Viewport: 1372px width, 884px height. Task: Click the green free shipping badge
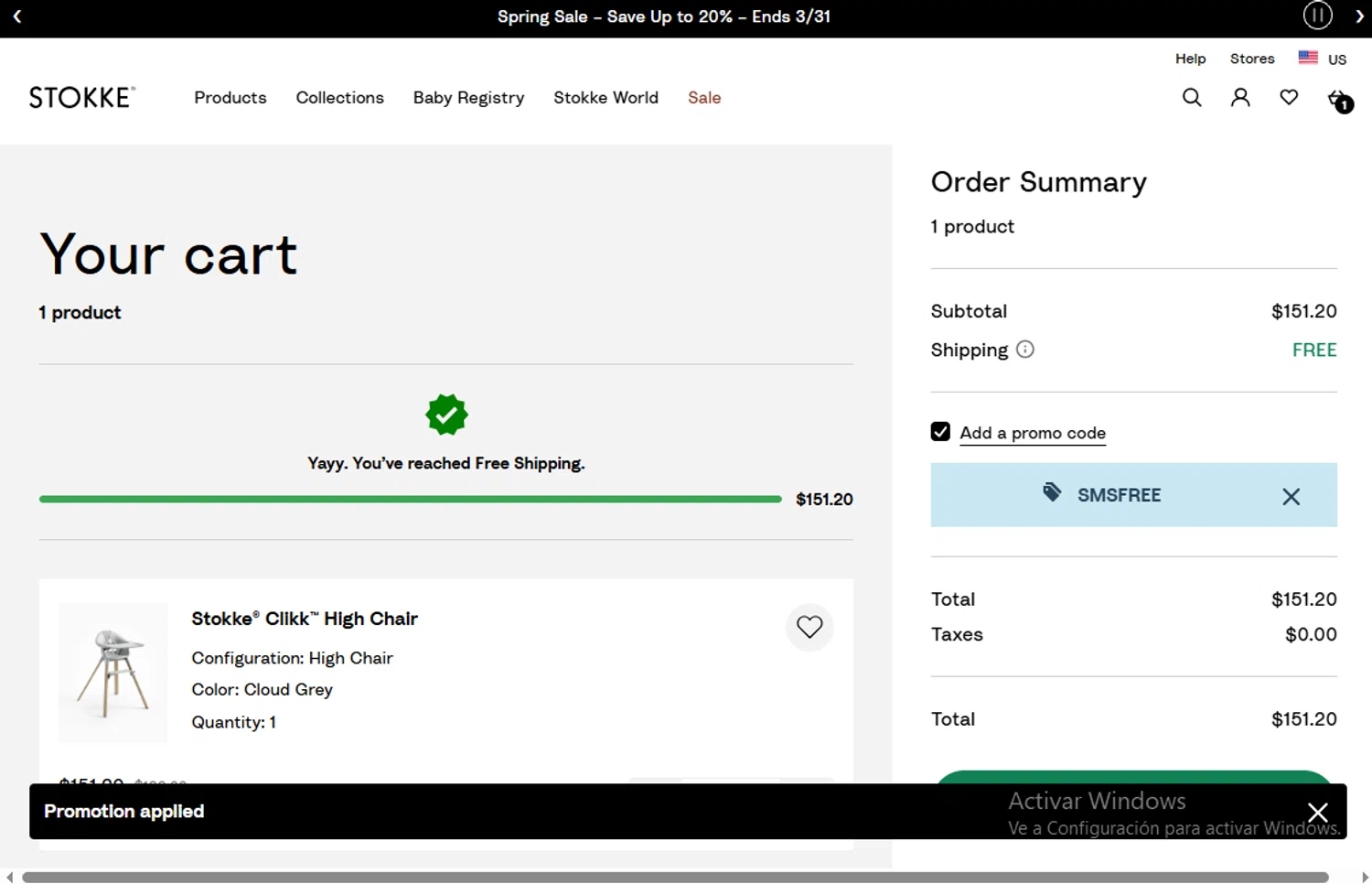(x=446, y=415)
